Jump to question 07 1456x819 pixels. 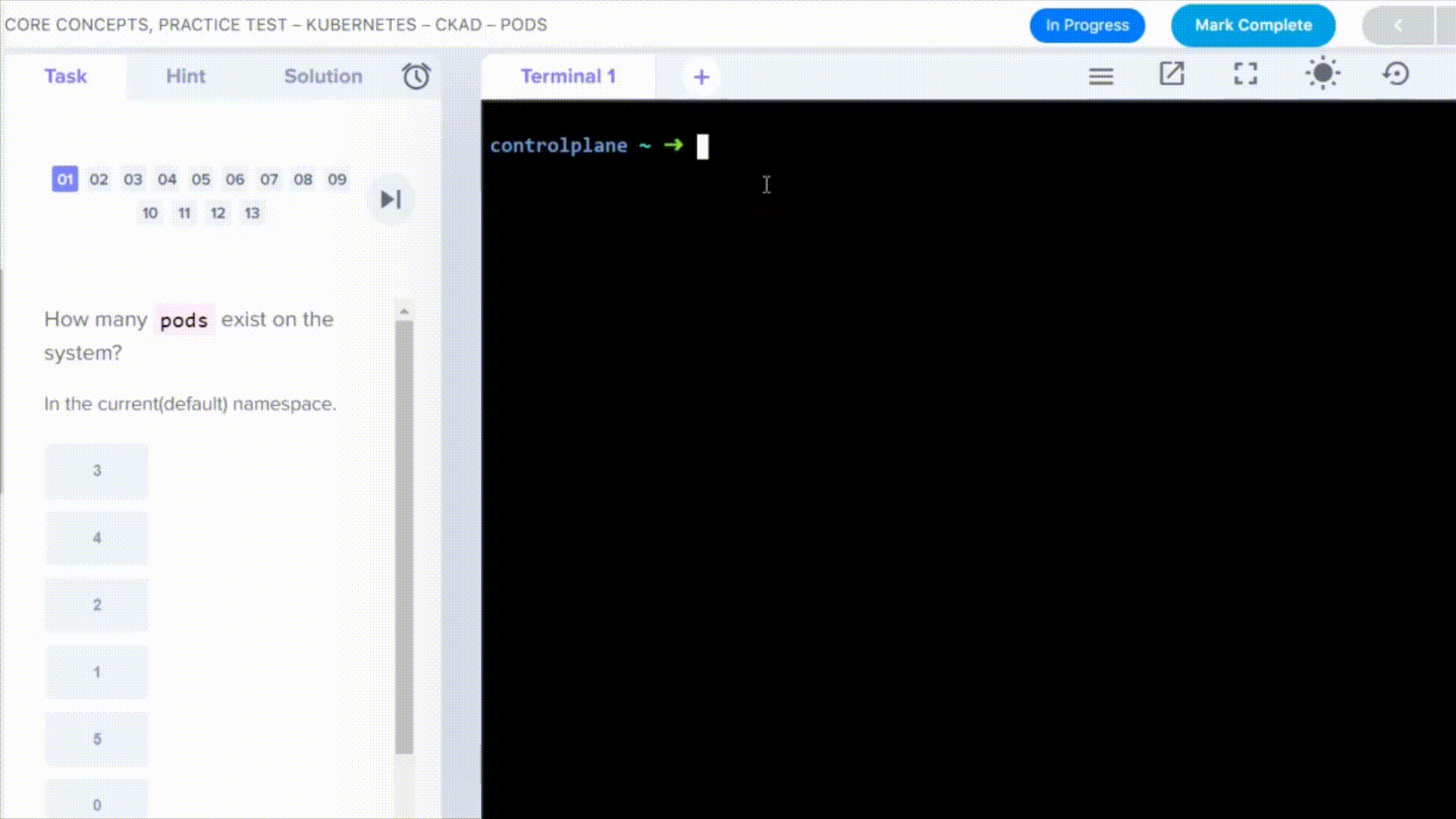(268, 180)
